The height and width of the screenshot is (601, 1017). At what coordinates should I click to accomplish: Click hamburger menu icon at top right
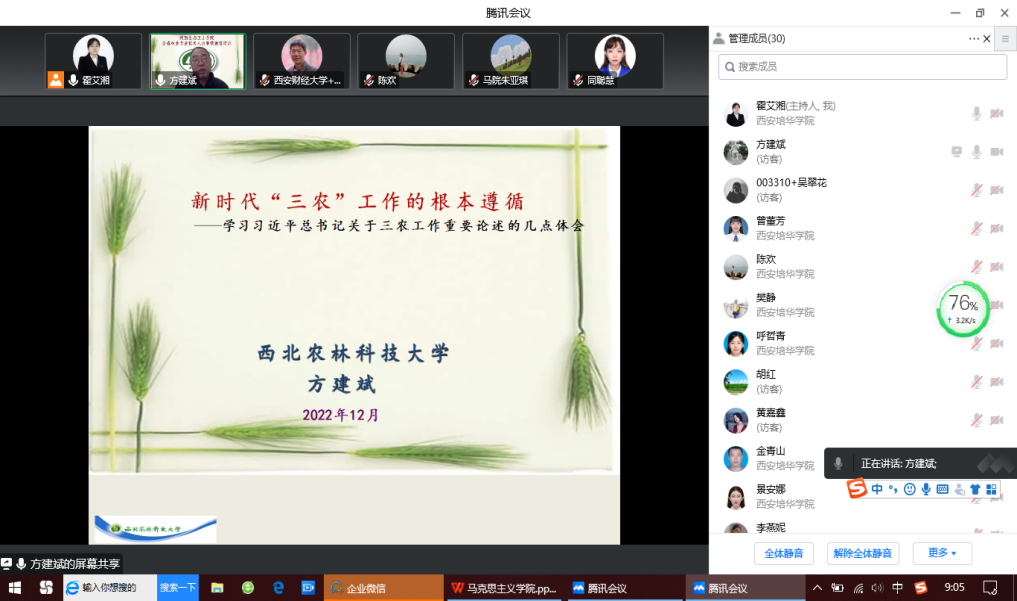click(1005, 39)
